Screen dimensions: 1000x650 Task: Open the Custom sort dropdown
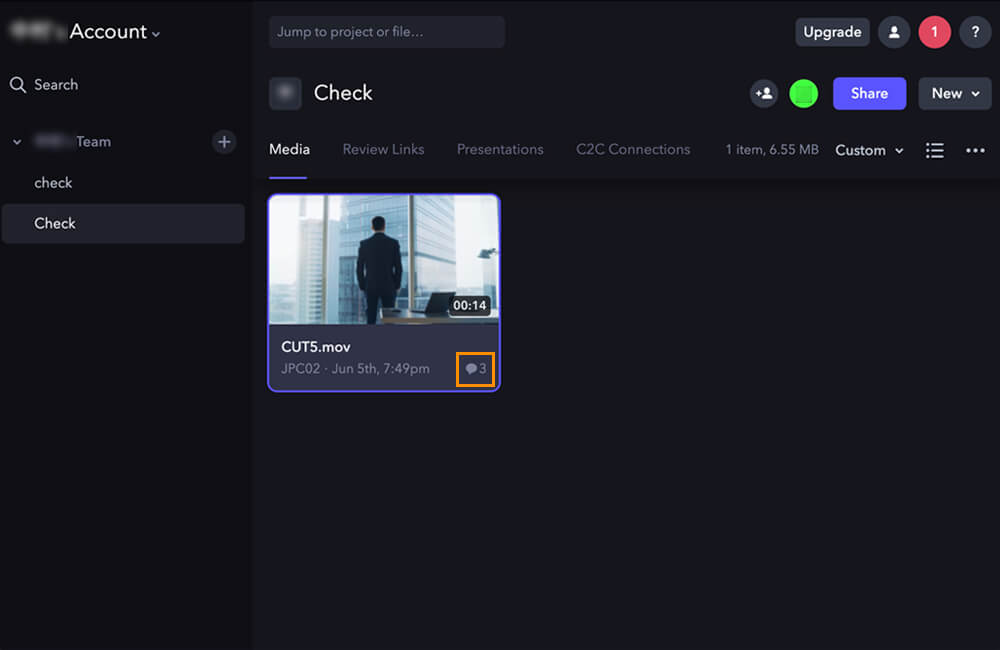coord(869,150)
